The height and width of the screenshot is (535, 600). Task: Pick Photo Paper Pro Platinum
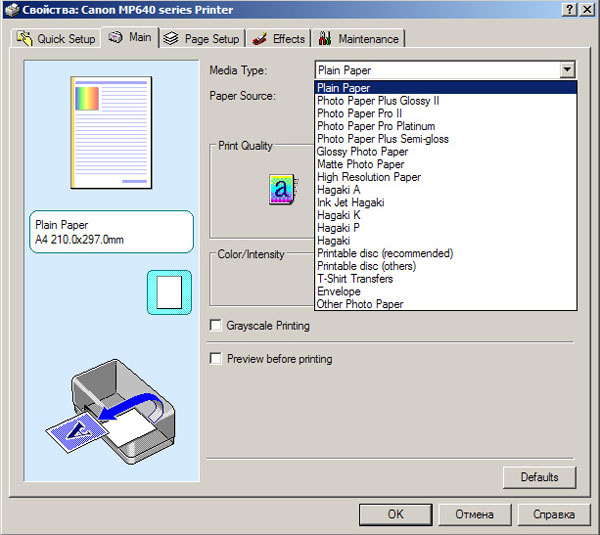446,126
